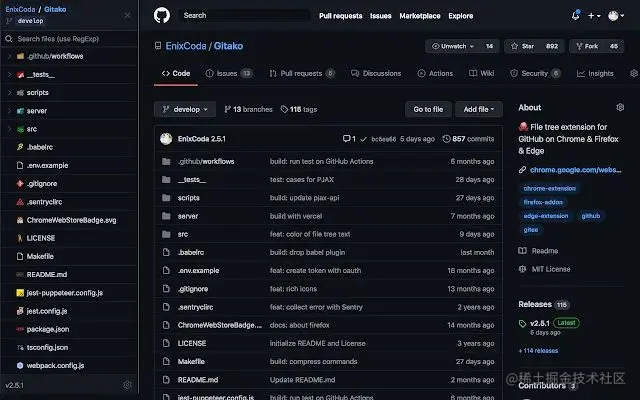Image resolution: width=640 pixels, height=400 pixels.
Task: View the 116 tags link
Action: (x=299, y=109)
